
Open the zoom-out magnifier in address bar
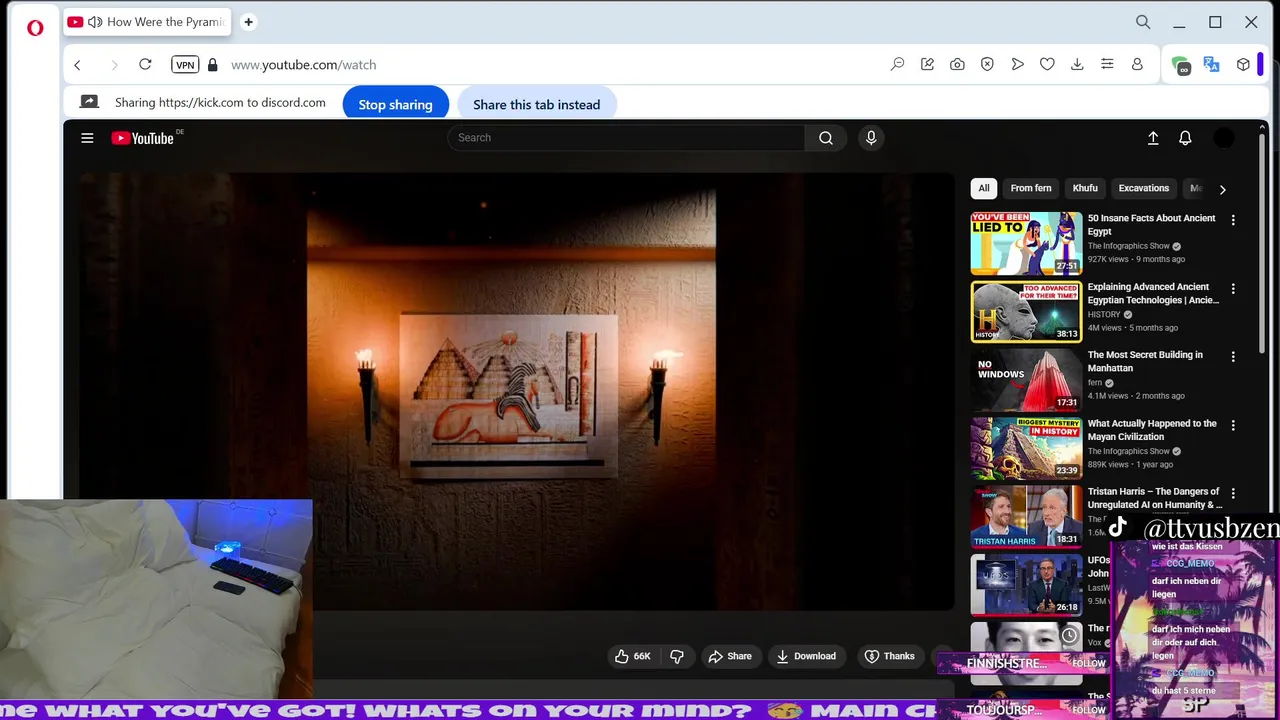coord(897,65)
